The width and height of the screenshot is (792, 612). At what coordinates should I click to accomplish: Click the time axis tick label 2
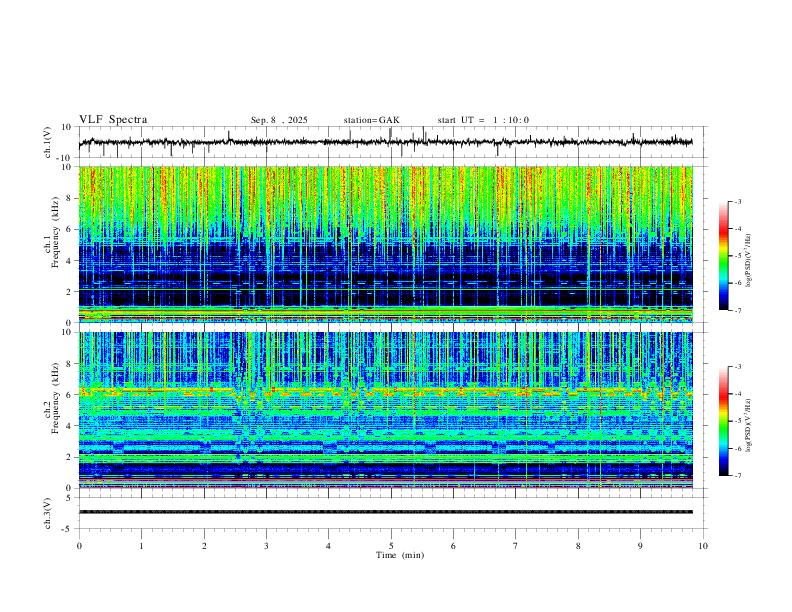tap(204, 546)
